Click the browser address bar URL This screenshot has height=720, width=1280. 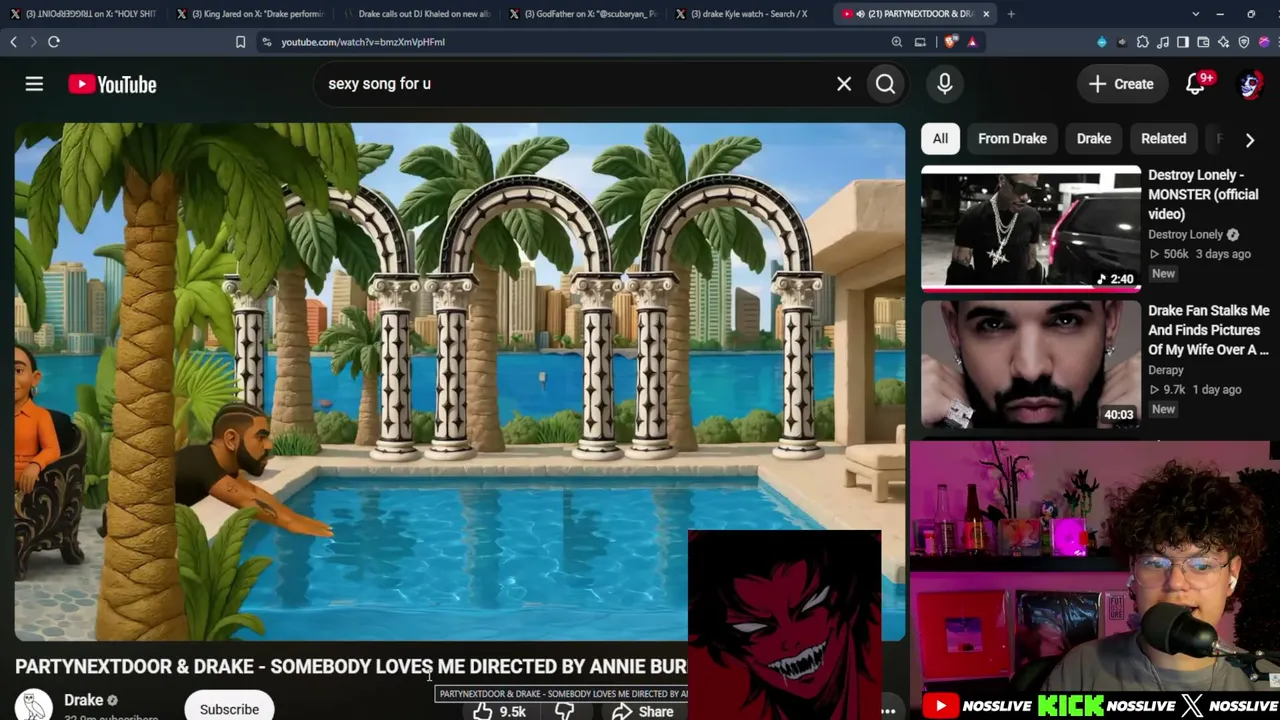(x=363, y=42)
